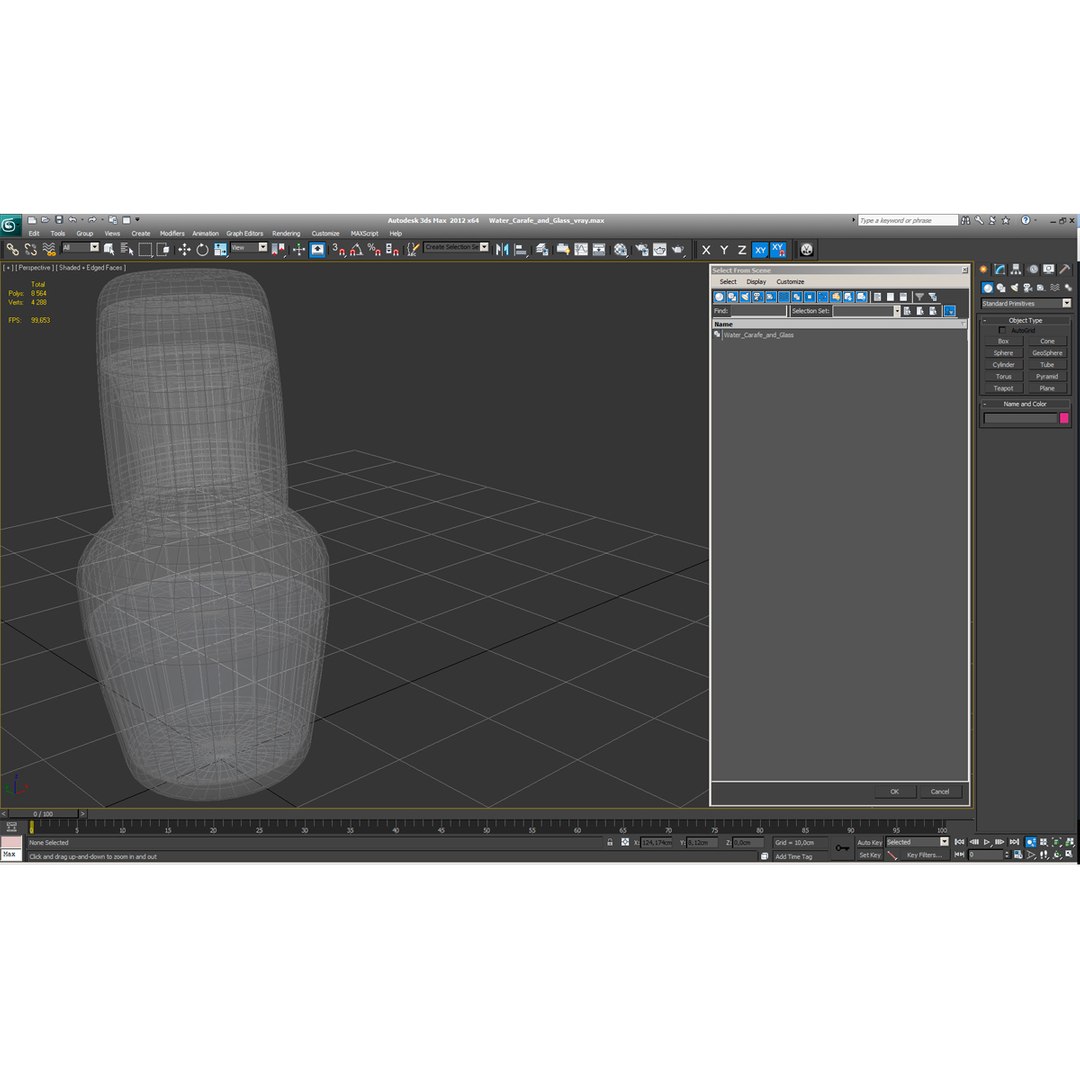Viewport: 1080px width, 1080px height.
Task: Open the quick access toolbar dropdown arrow
Action: click(137, 220)
